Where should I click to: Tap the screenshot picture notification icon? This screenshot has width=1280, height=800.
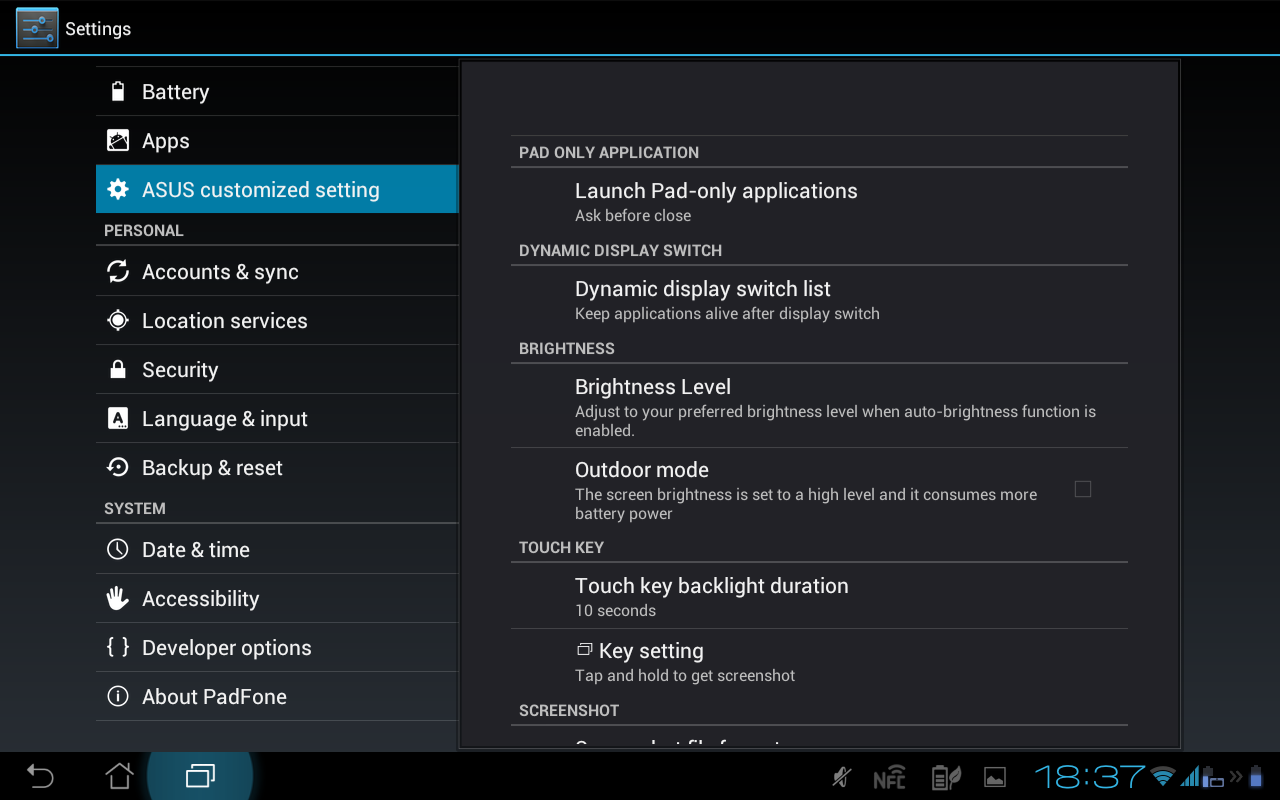pyautogui.click(x=995, y=777)
